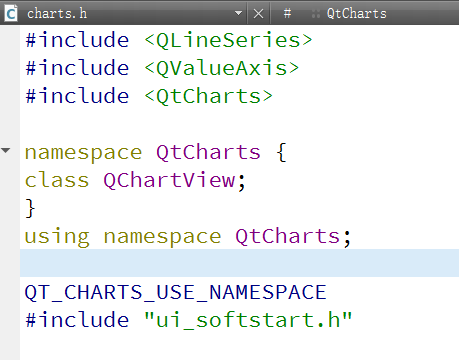Expand the file selector dropdown arrow
459x360 pixels.
point(238,13)
